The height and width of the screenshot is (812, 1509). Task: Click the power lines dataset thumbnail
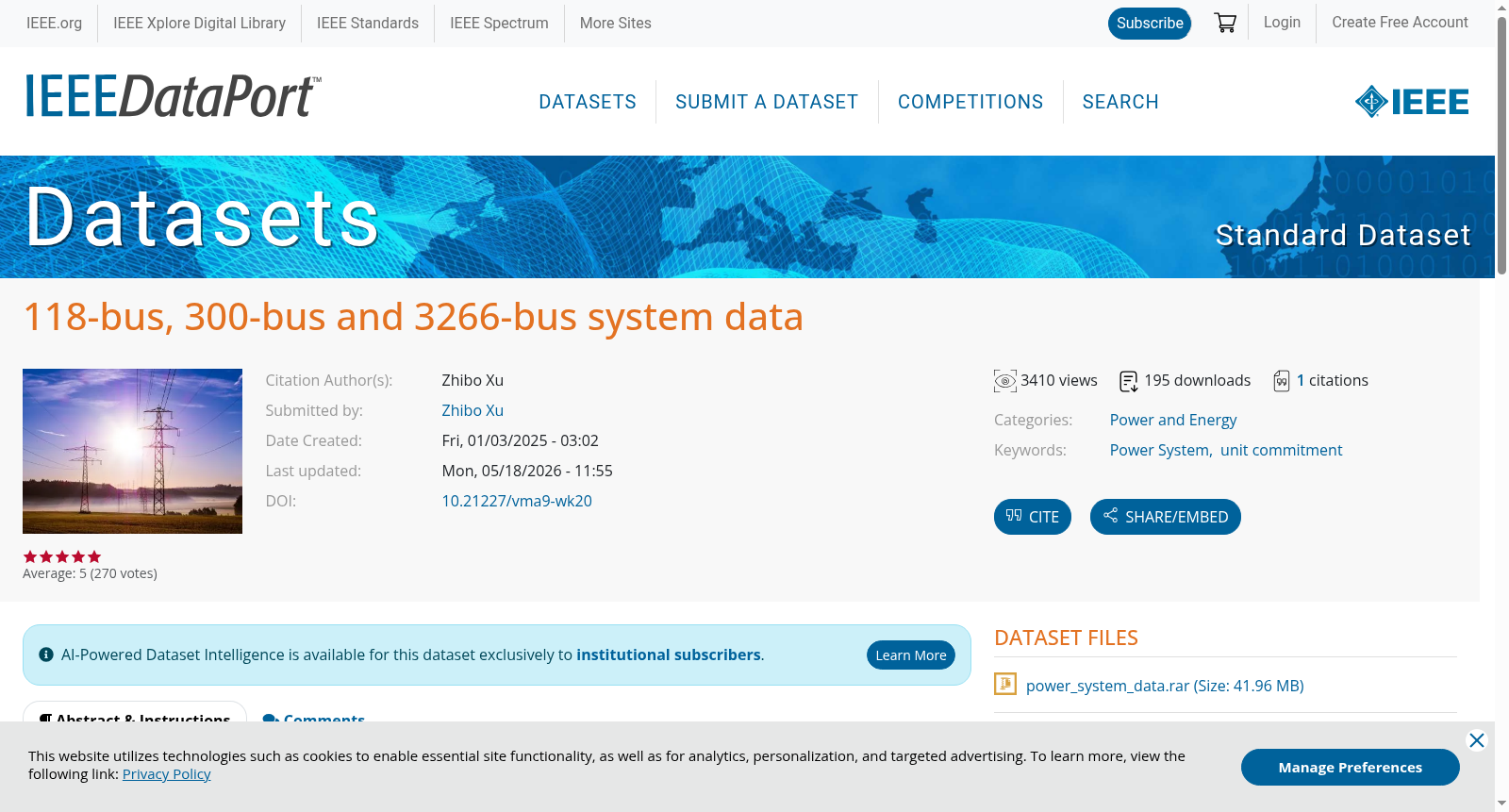132,451
